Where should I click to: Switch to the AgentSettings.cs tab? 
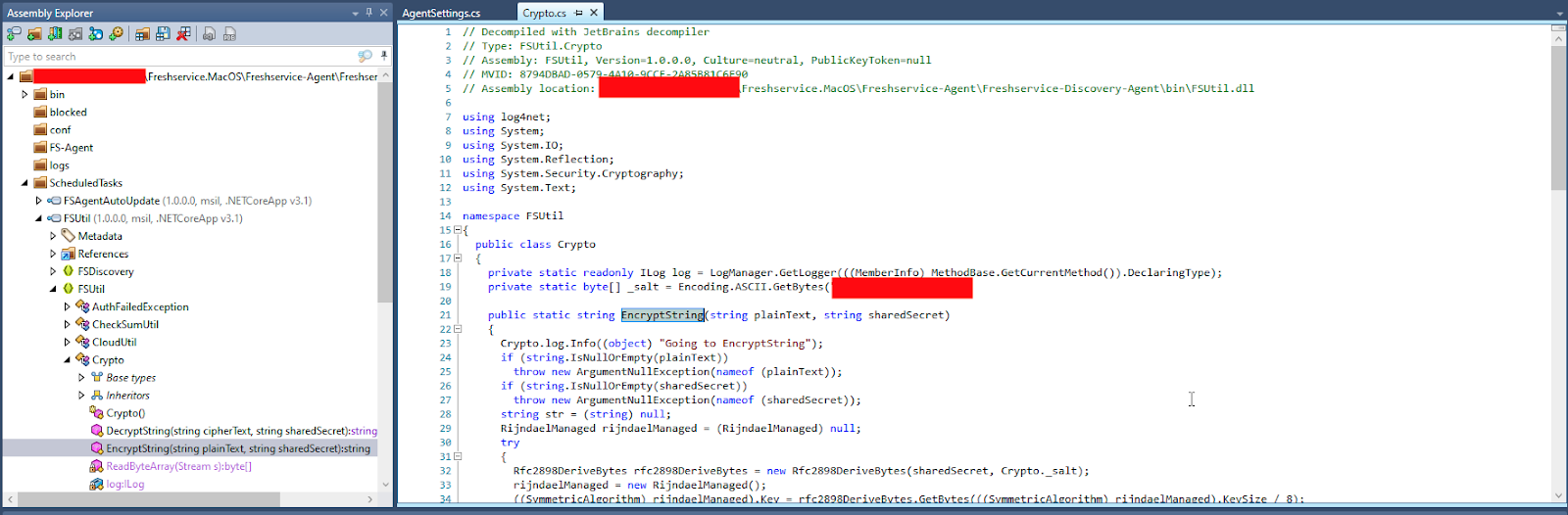[441, 13]
